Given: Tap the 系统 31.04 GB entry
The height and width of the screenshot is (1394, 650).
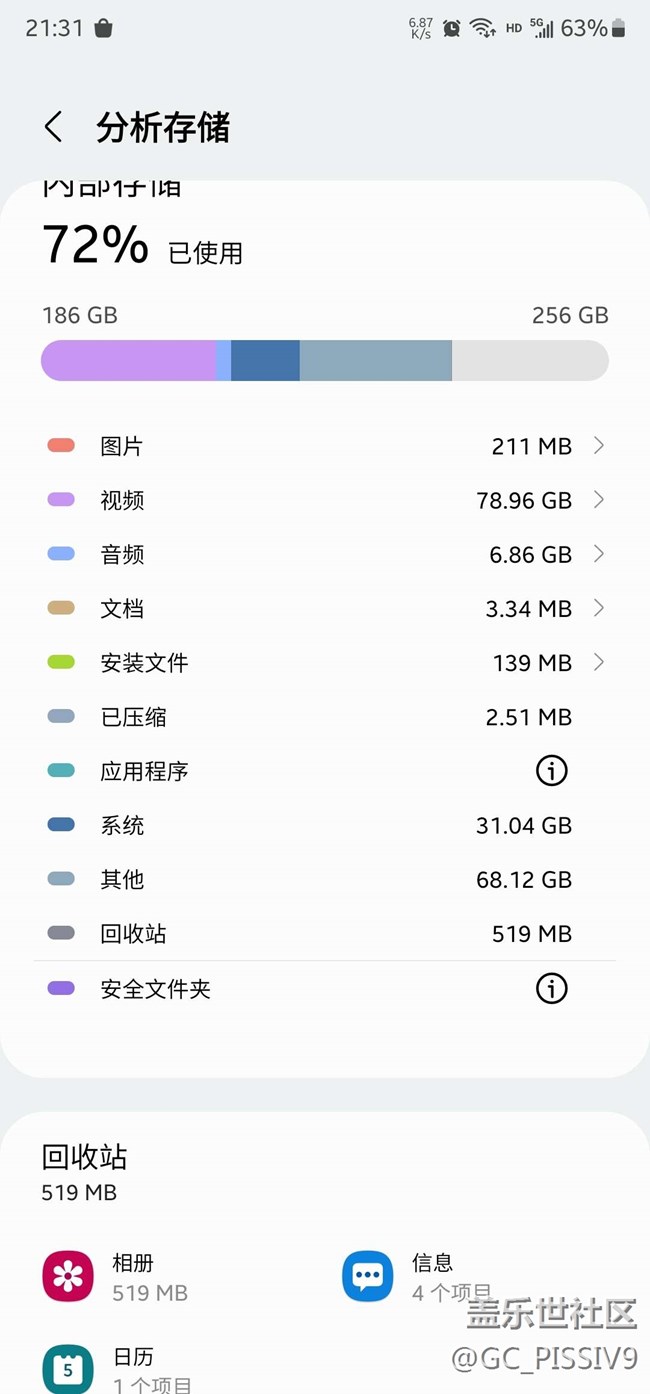Looking at the screenshot, I should (x=324, y=825).
